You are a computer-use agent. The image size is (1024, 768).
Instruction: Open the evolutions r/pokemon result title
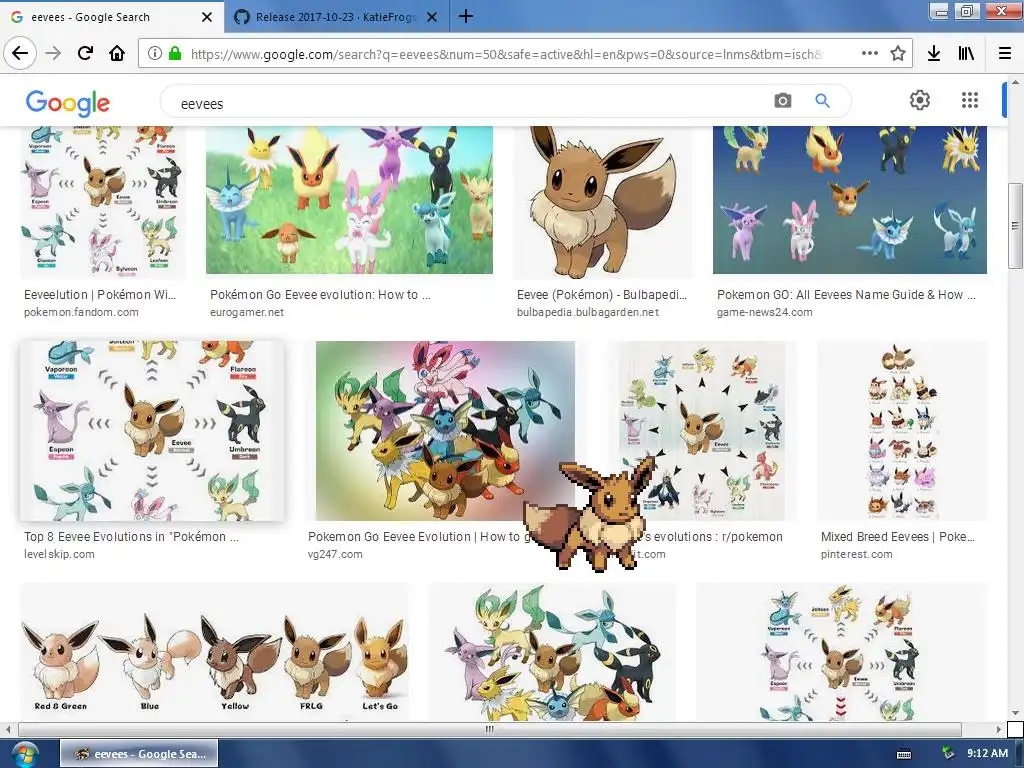(714, 537)
